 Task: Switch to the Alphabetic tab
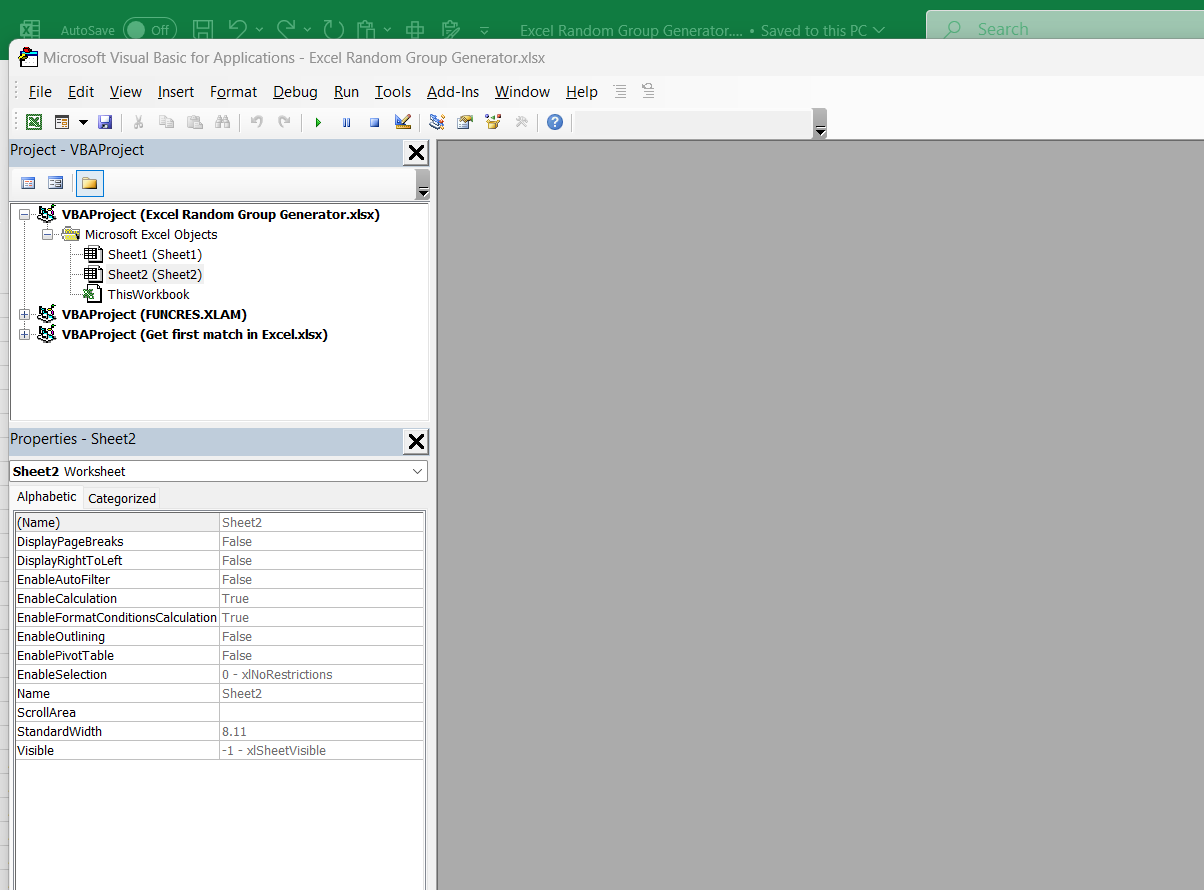(47, 497)
